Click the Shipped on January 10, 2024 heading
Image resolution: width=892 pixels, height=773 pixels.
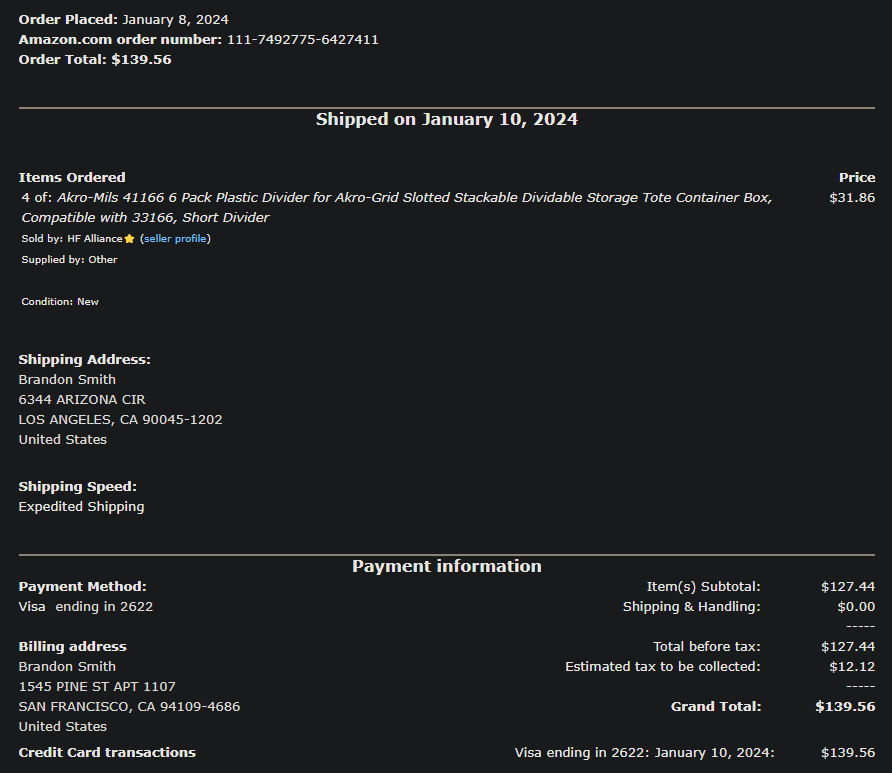(x=447, y=119)
